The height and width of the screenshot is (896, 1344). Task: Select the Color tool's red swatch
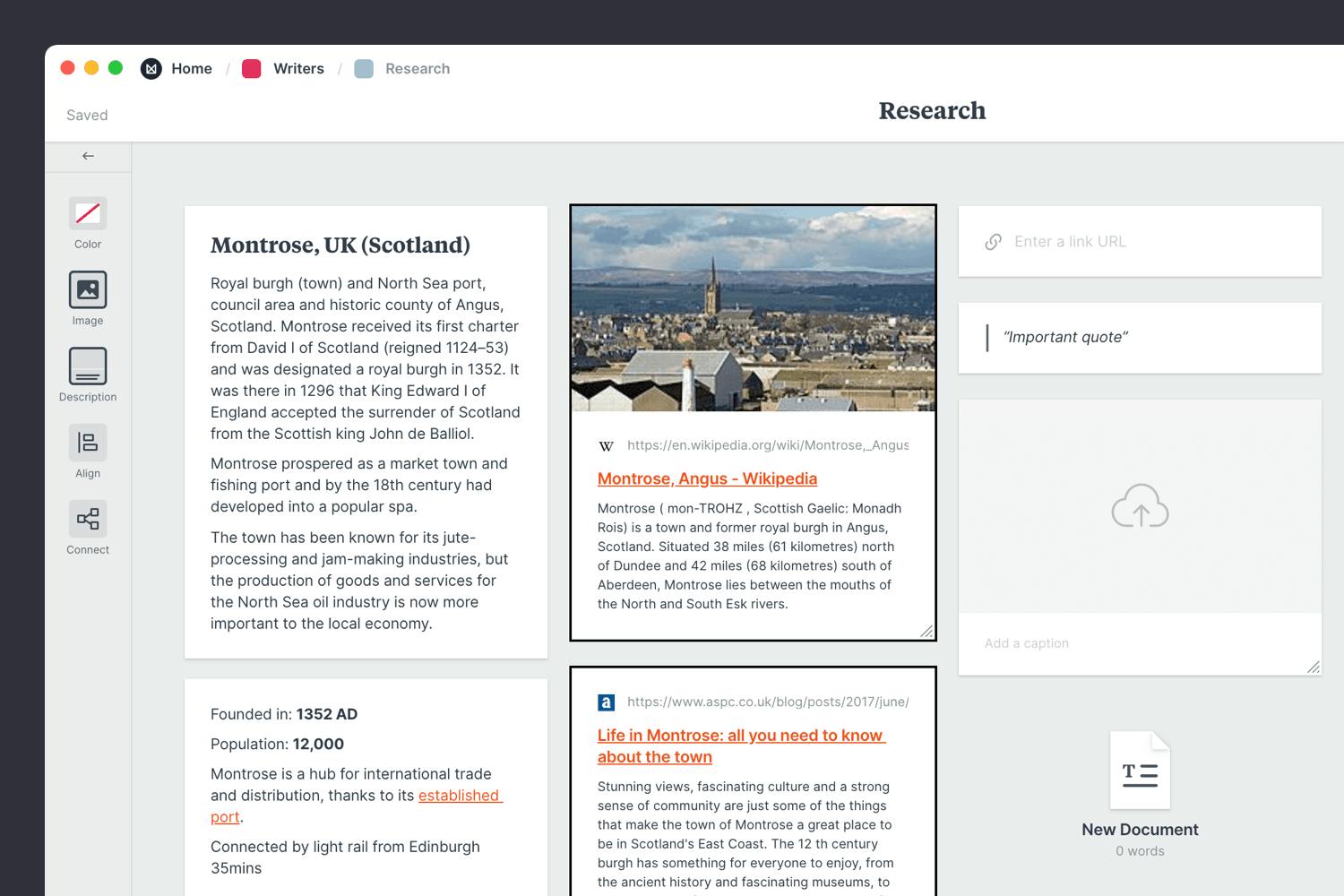point(87,213)
